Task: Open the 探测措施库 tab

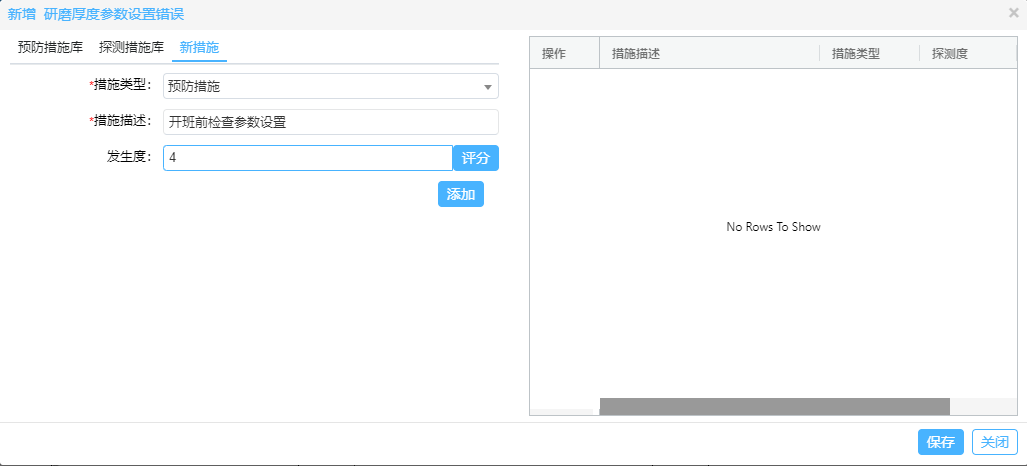Action: [131, 47]
